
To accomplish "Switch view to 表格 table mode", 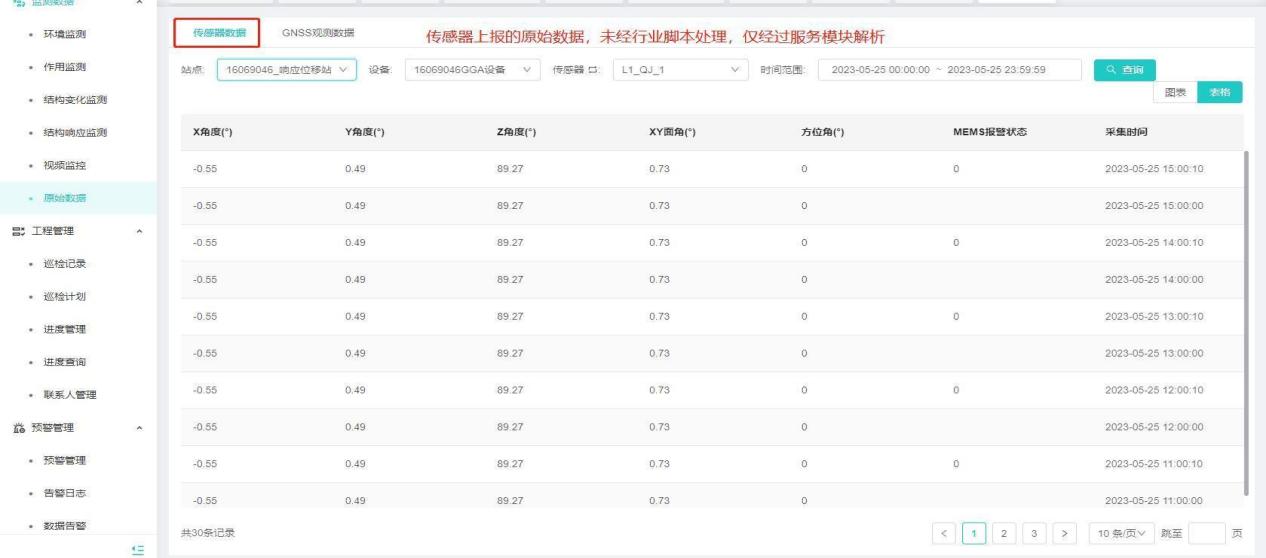I will point(1219,92).
